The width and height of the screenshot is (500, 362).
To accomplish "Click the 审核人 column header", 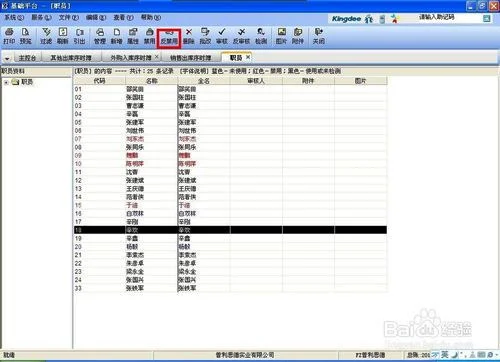I will click(x=256, y=81).
